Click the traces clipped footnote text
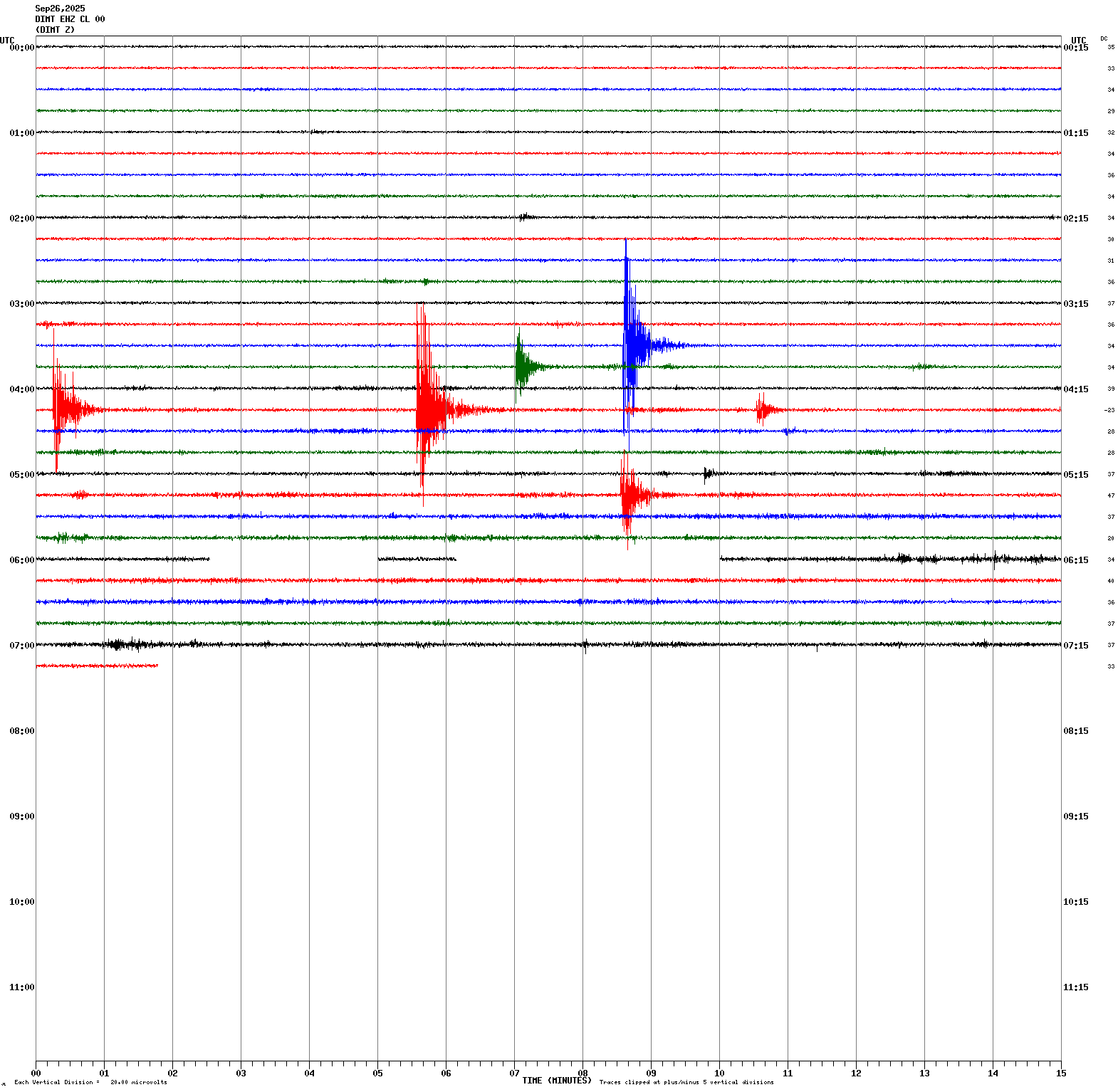The image size is (1118, 1092). tap(686, 1083)
